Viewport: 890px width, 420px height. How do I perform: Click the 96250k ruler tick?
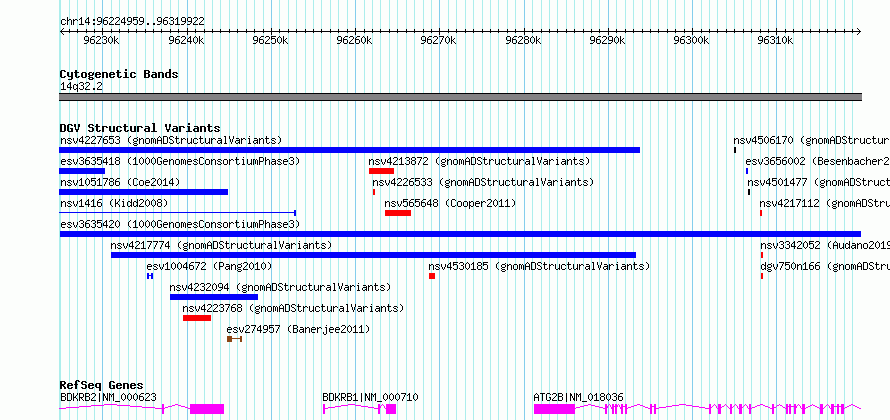pos(270,40)
